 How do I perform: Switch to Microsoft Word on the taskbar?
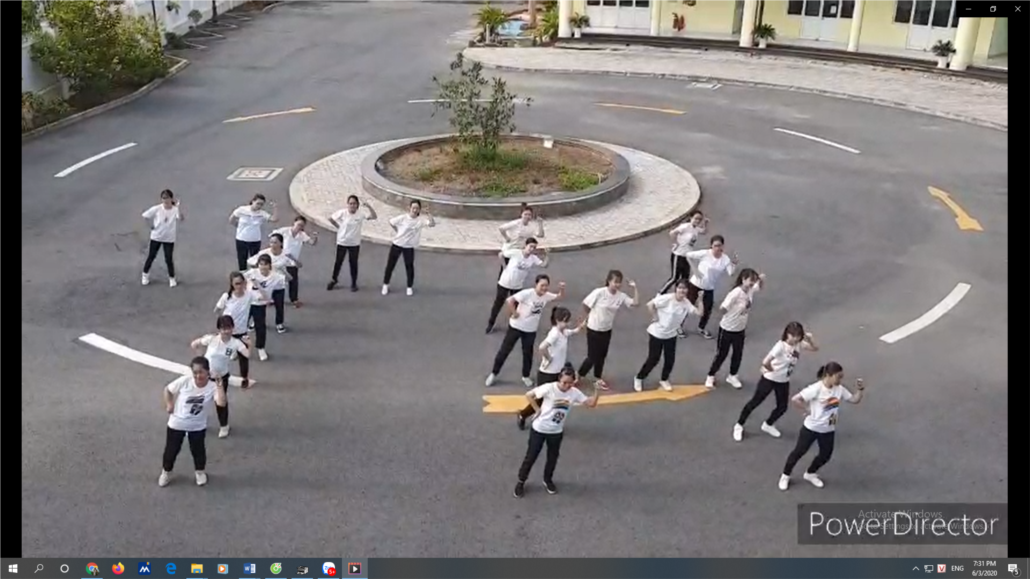point(250,568)
